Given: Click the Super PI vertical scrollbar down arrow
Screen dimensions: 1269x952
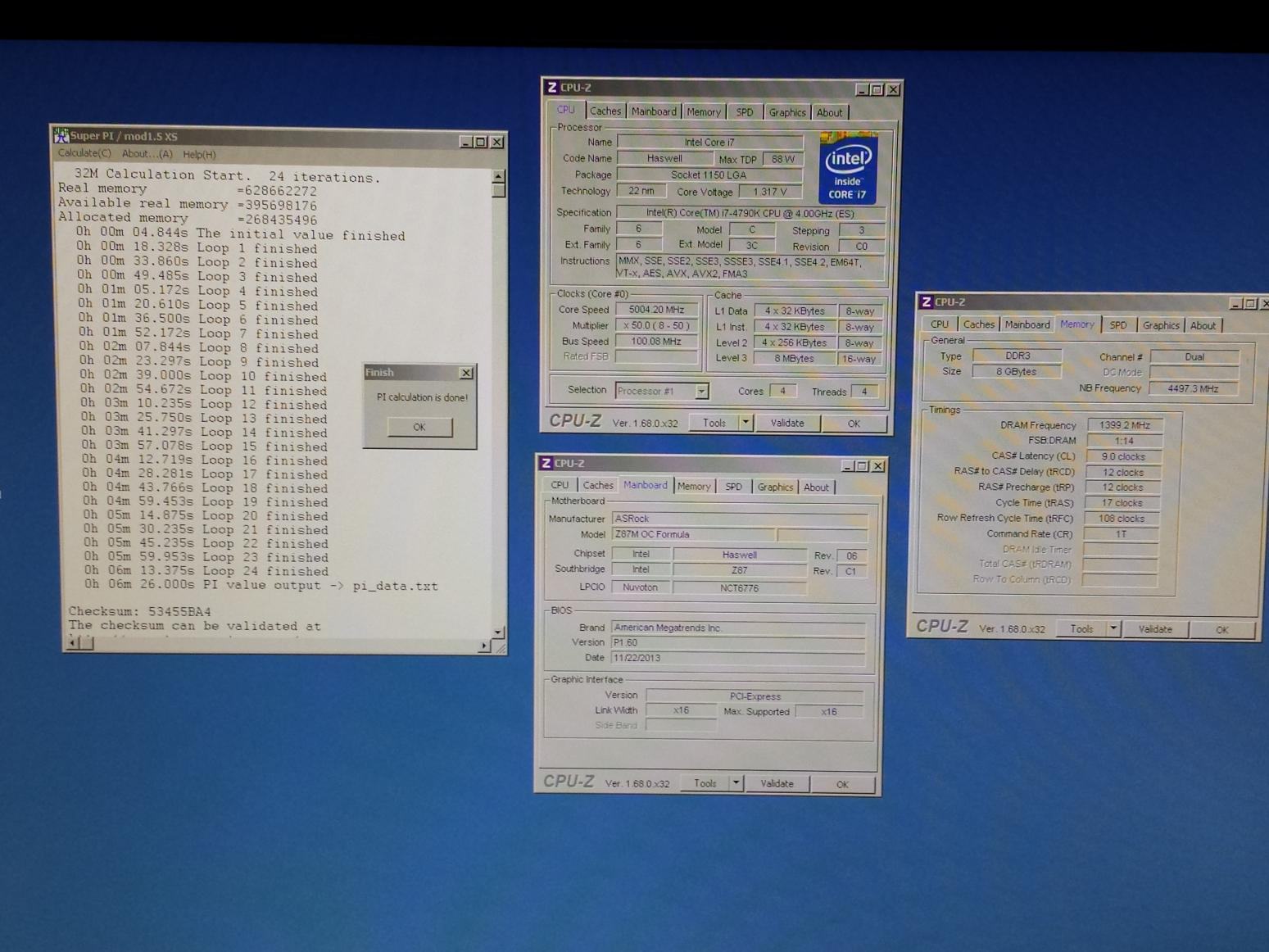Looking at the screenshot, I should (498, 632).
